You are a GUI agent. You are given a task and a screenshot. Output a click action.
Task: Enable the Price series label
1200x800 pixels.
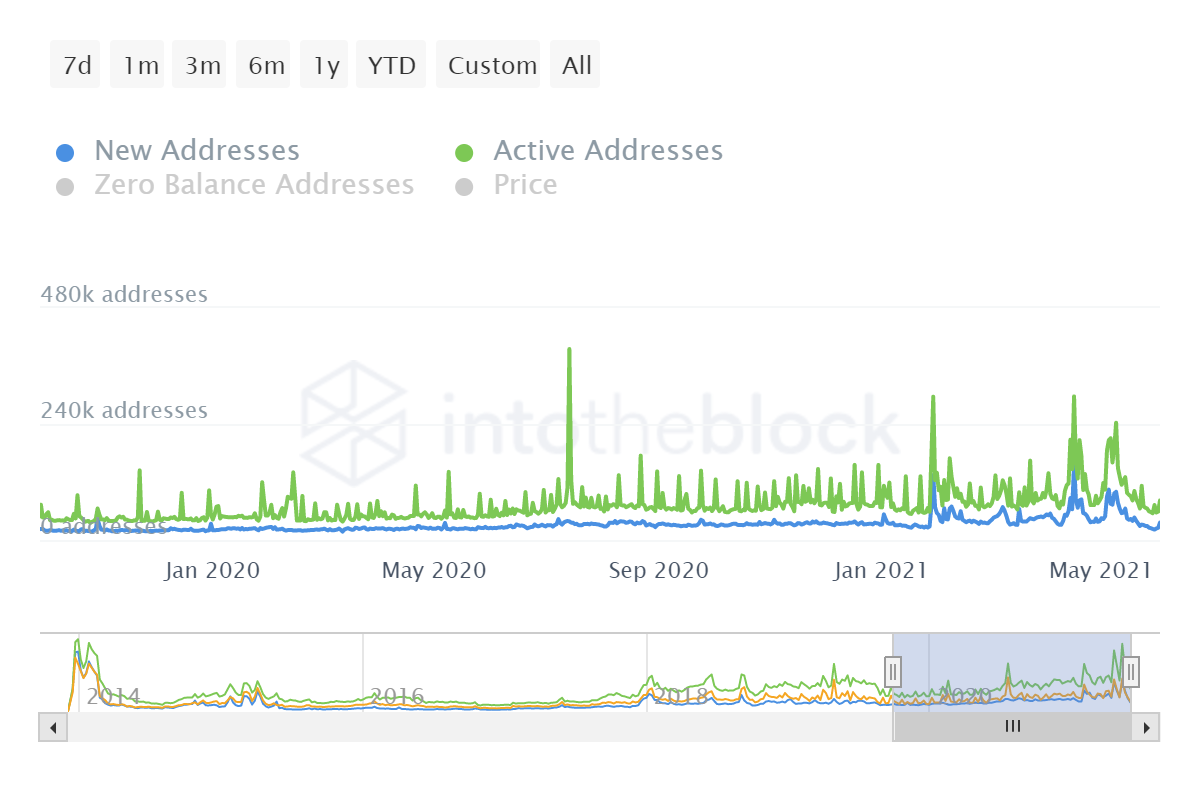point(525,185)
